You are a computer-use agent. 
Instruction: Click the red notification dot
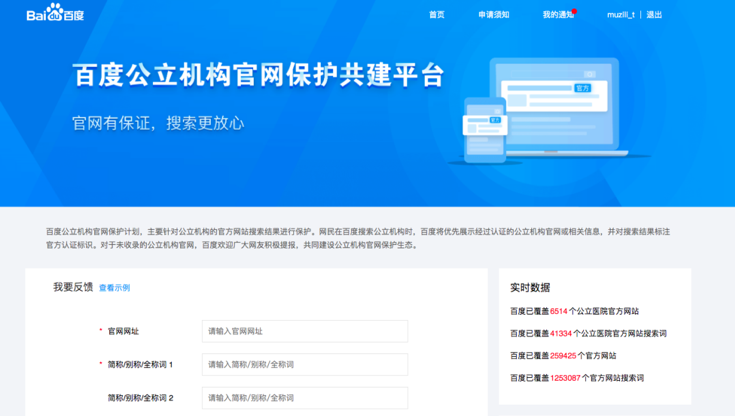click(x=574, y=11)
